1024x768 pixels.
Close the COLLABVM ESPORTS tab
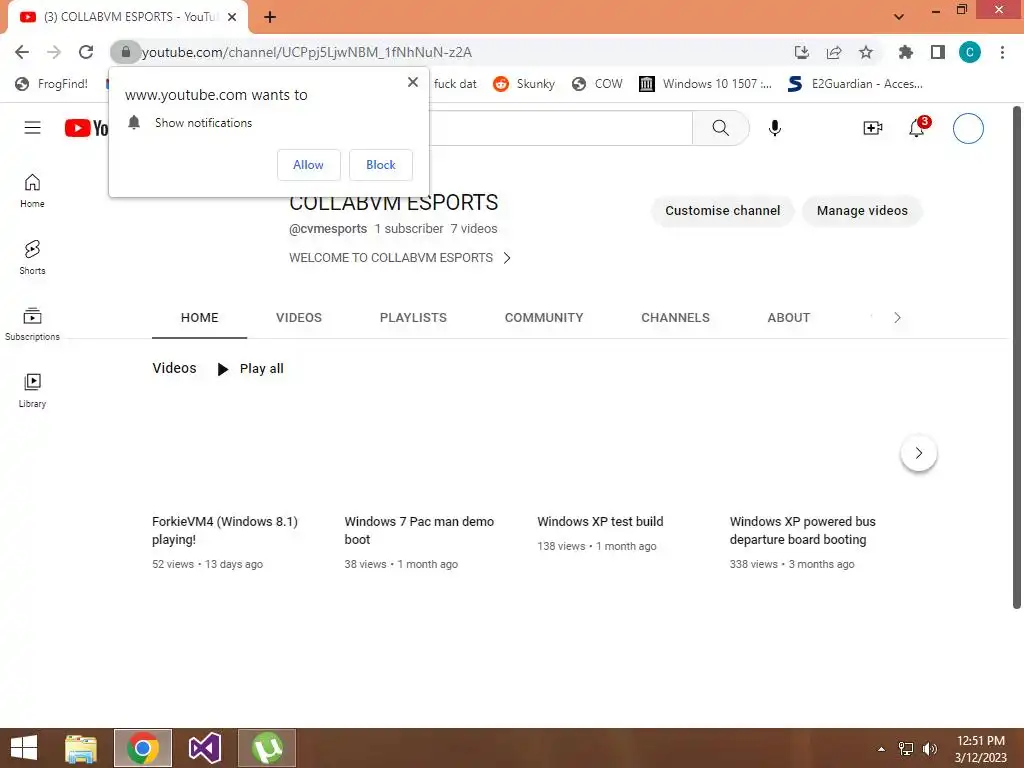(232, 17)
